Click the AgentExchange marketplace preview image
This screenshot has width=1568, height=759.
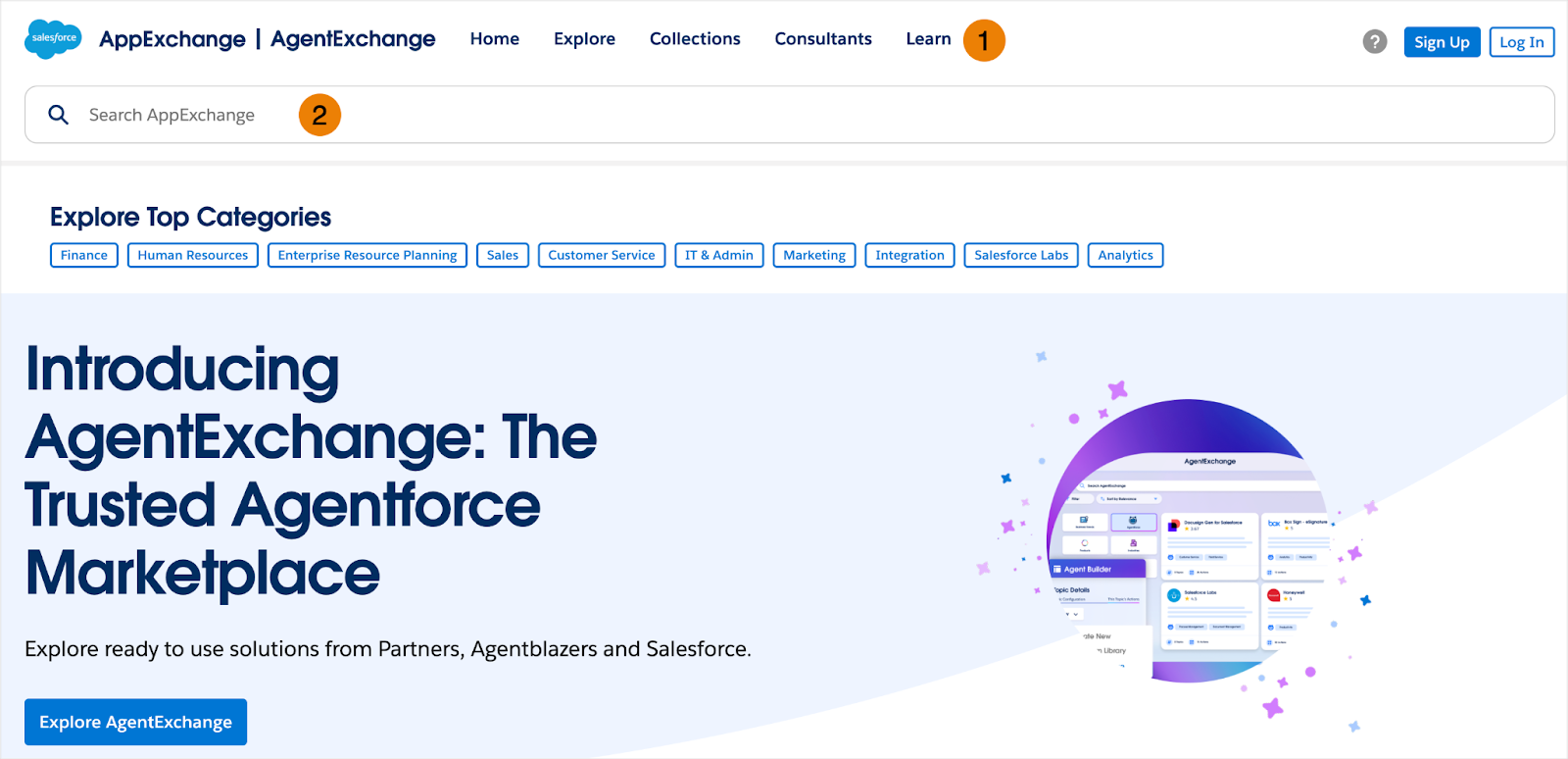[x=1188, y=540]
